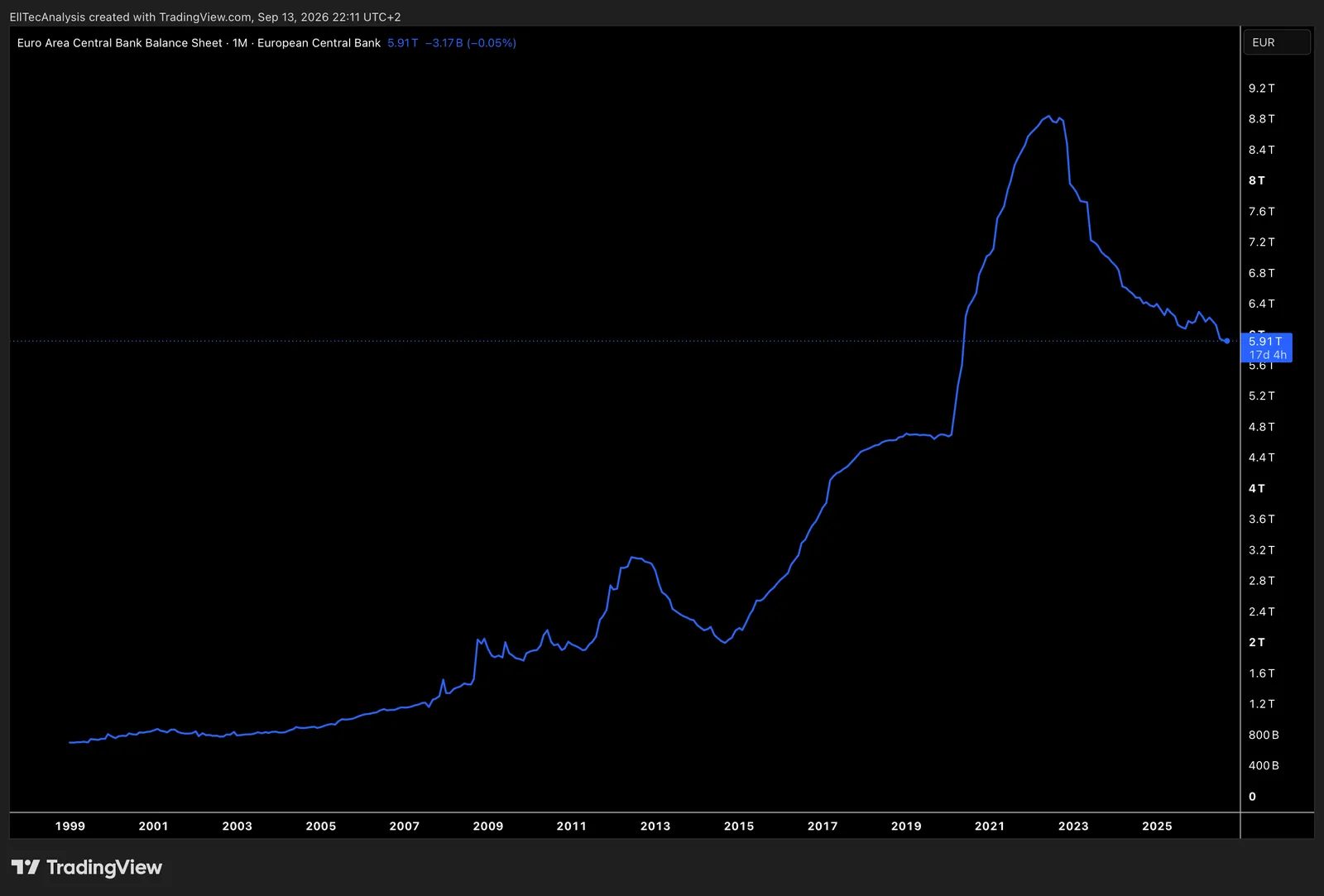Click the '2011' year on the time axis
1324x896 pixels.
pos(572,826)
